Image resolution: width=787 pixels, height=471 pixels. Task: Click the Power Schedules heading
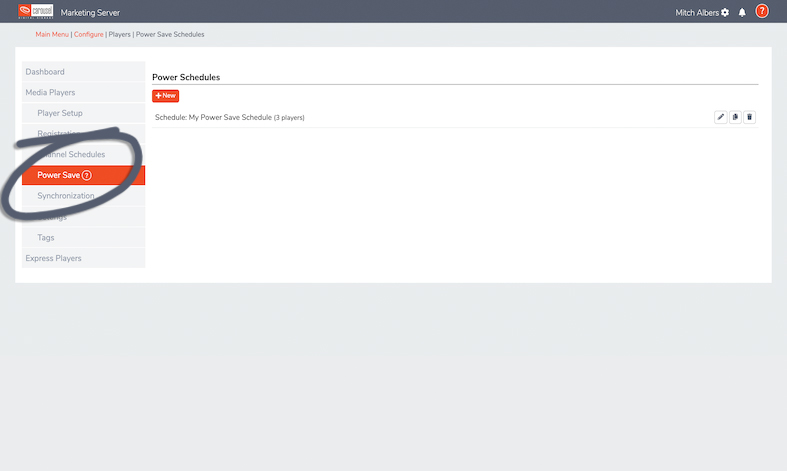186,77
